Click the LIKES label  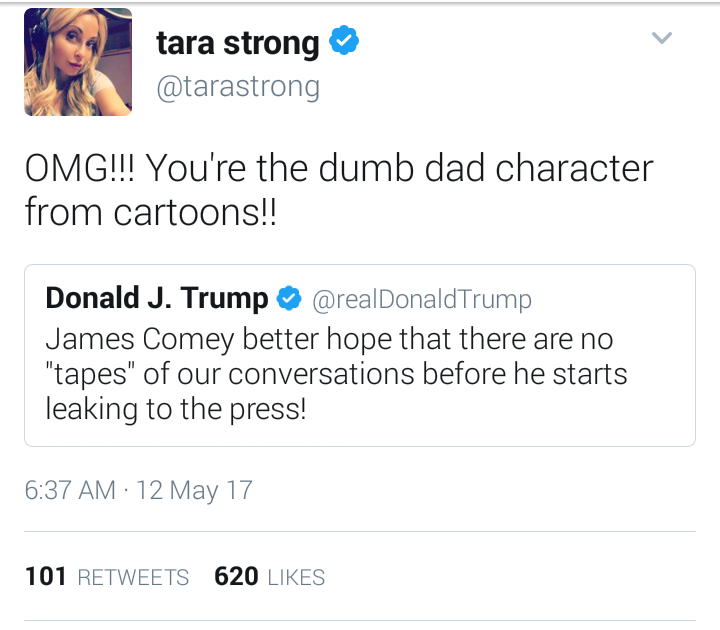coord(296,578)
